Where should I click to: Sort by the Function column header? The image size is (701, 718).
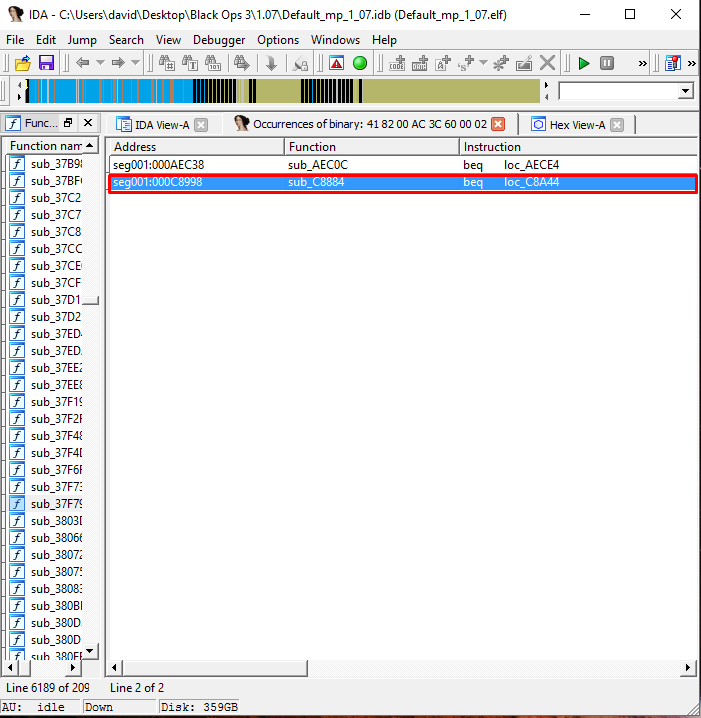pyautogui.click(x=372, y=147)
